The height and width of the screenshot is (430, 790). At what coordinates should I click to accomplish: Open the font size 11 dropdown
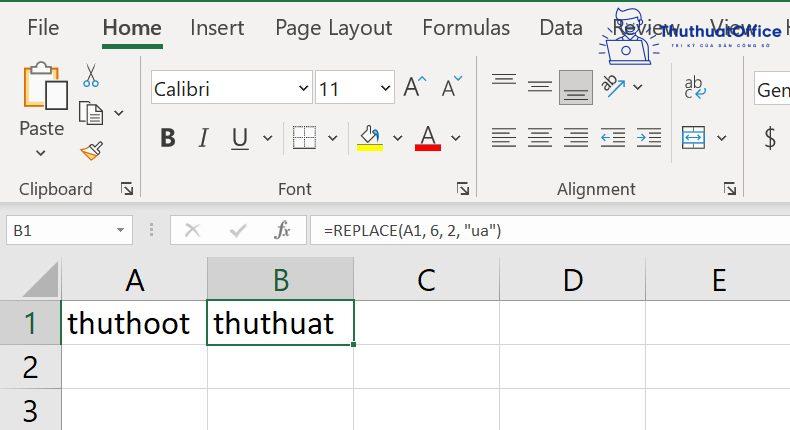(x=385, y=88)
